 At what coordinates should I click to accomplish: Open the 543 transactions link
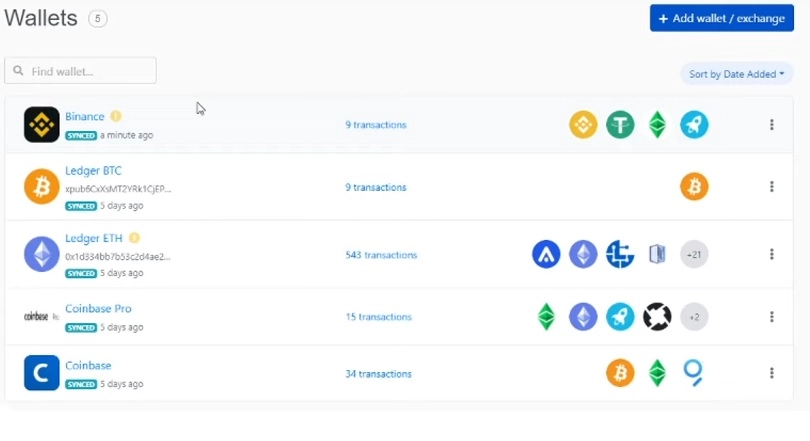(x=381, y=255)
